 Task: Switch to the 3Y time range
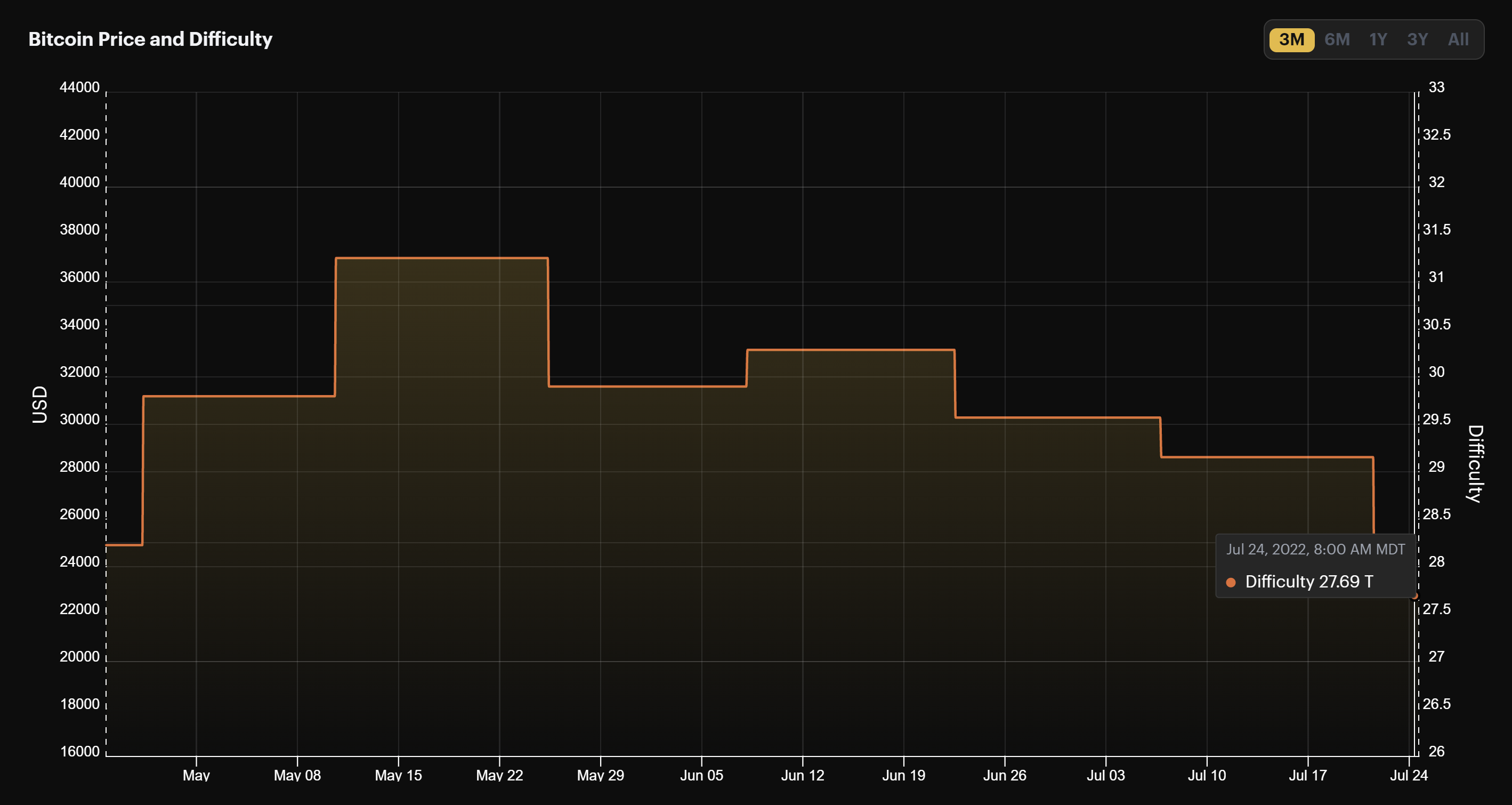coord(1417,39)
